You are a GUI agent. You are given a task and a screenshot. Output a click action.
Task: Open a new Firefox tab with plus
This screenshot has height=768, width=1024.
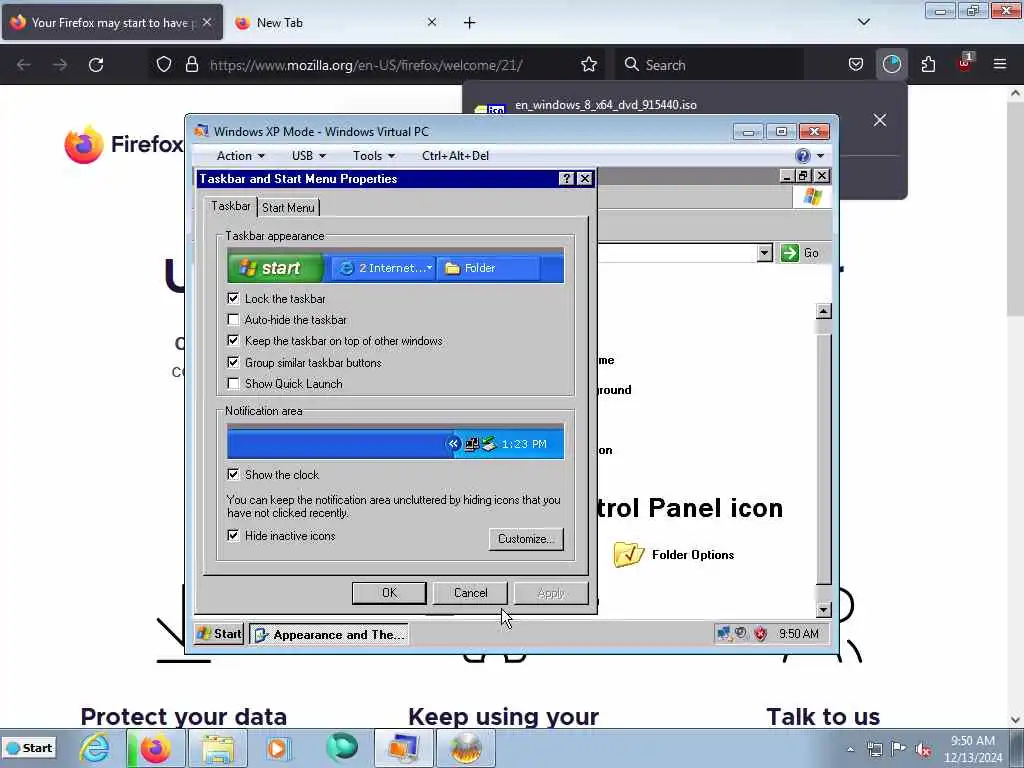[x=469, y=23]
